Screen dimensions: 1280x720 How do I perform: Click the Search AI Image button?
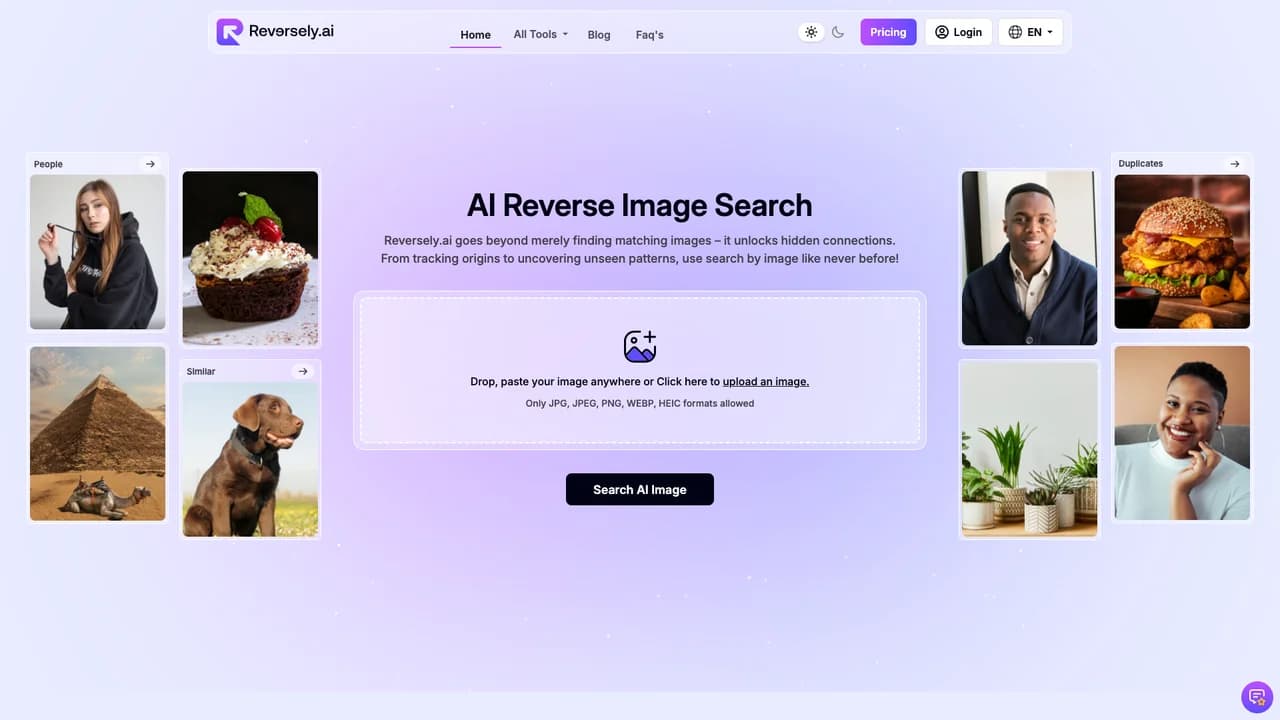640,489
